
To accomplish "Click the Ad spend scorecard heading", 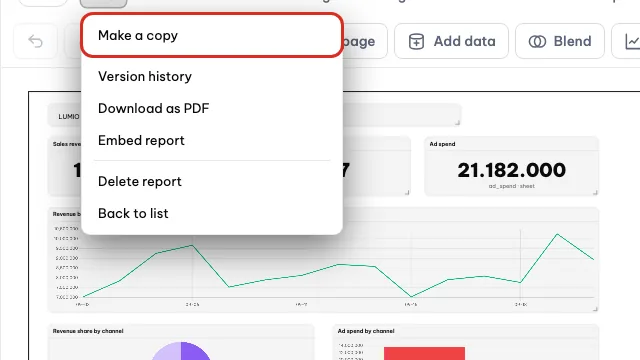I will (x=442, y=144).
